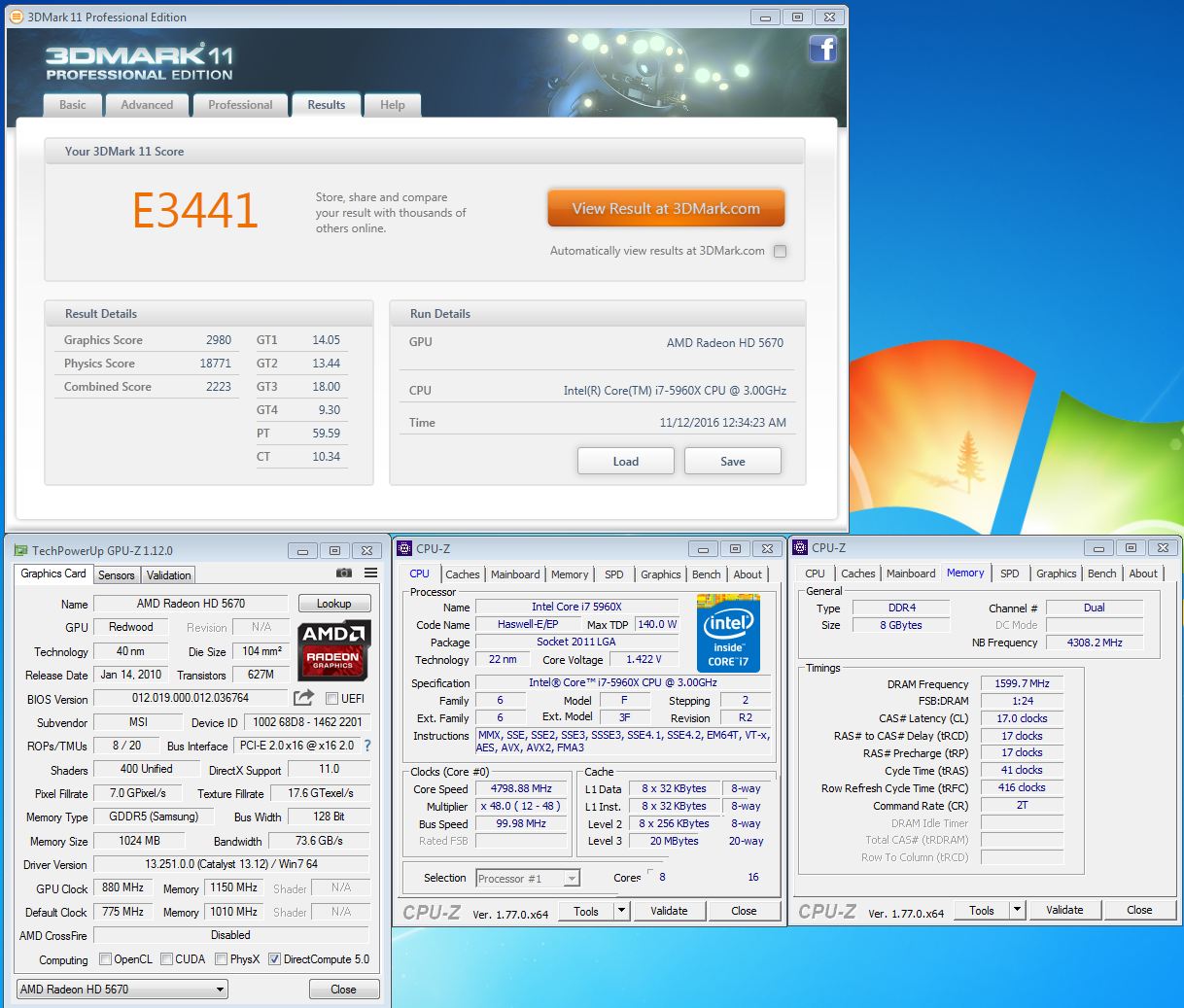Expand Tools arrow in CPU tab window
Viewport: 1184px width, 1008px height.
(x=621, y=911)
